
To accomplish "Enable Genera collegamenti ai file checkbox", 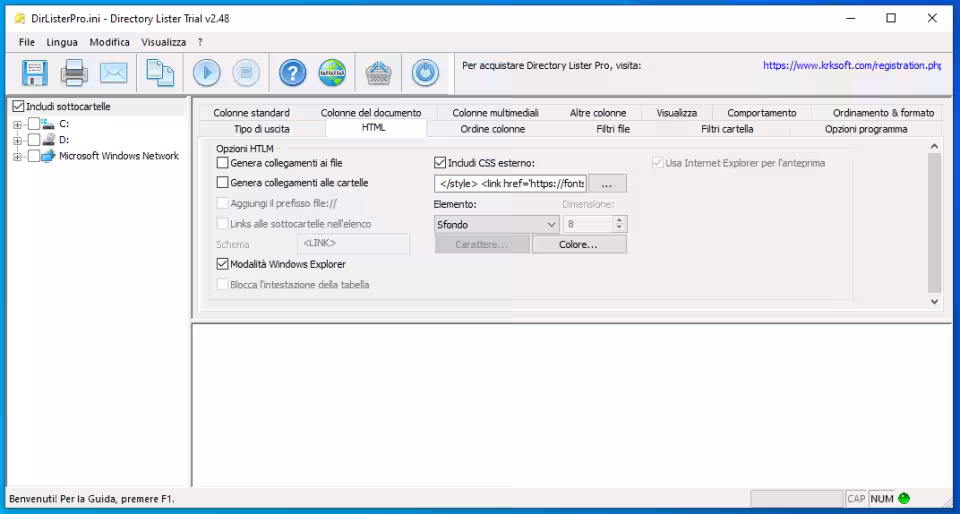I will point(223,162).
